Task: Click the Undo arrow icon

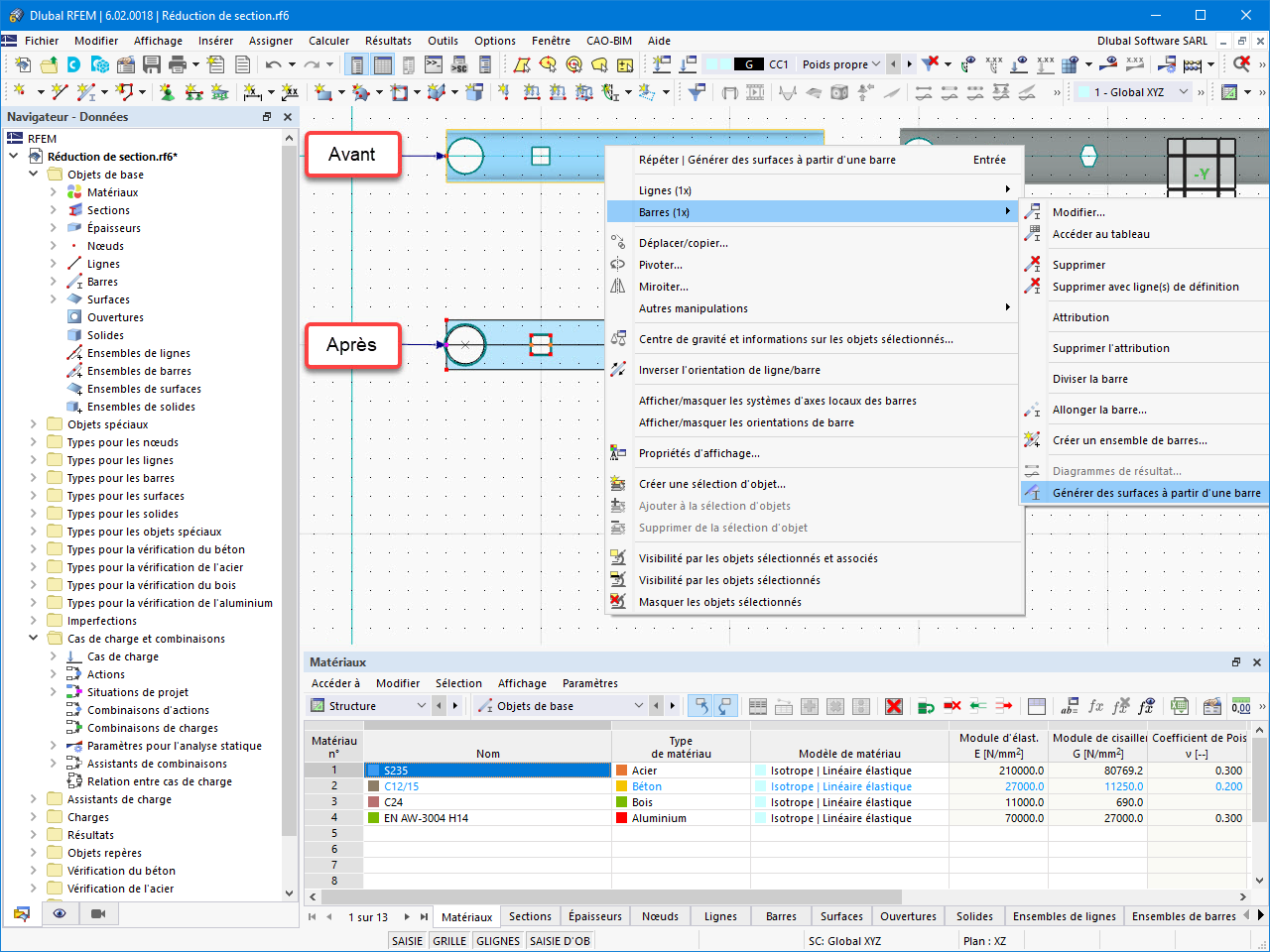Action: pyautogui.click(x=273, y=64)
